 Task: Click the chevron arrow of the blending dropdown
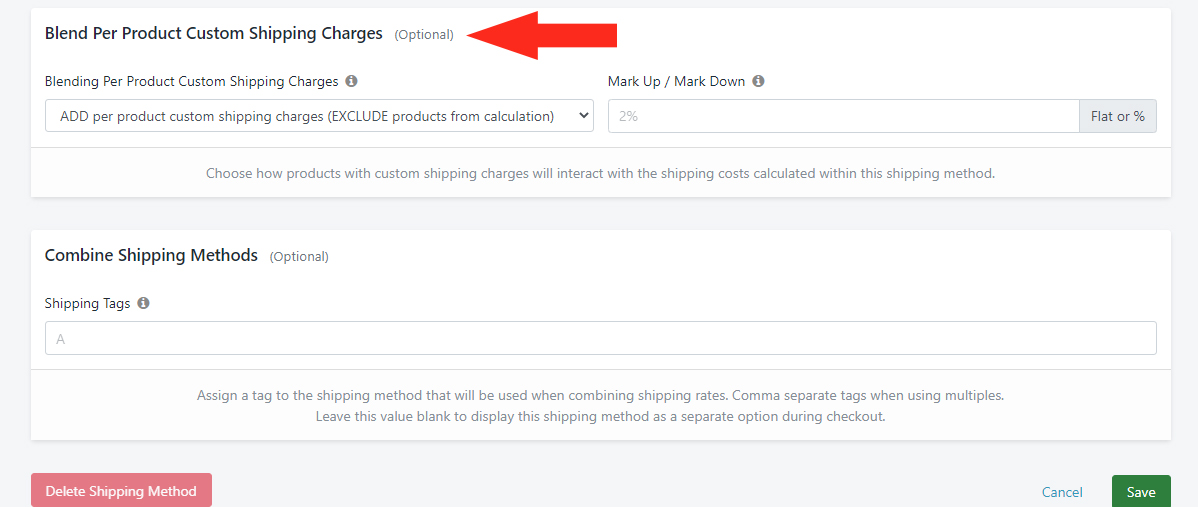(584, 116)
